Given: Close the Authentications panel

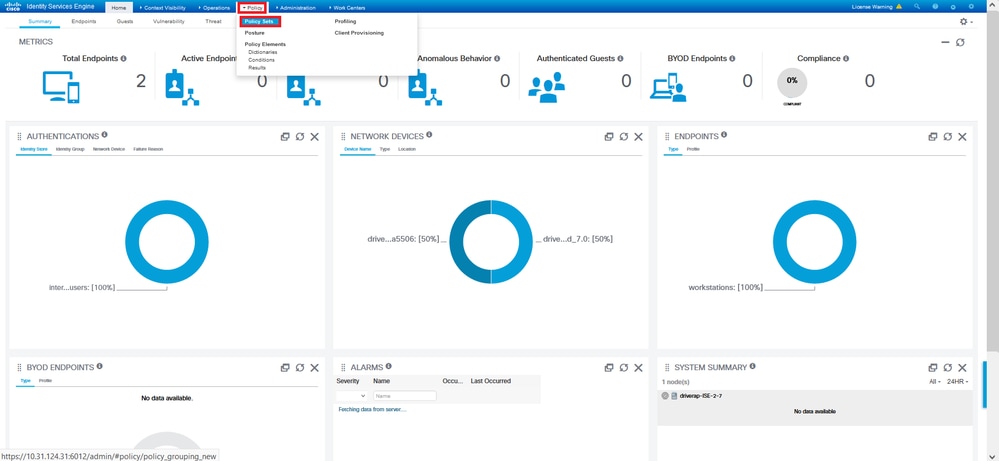Looking at the screenshot, I should click(315, 136).
